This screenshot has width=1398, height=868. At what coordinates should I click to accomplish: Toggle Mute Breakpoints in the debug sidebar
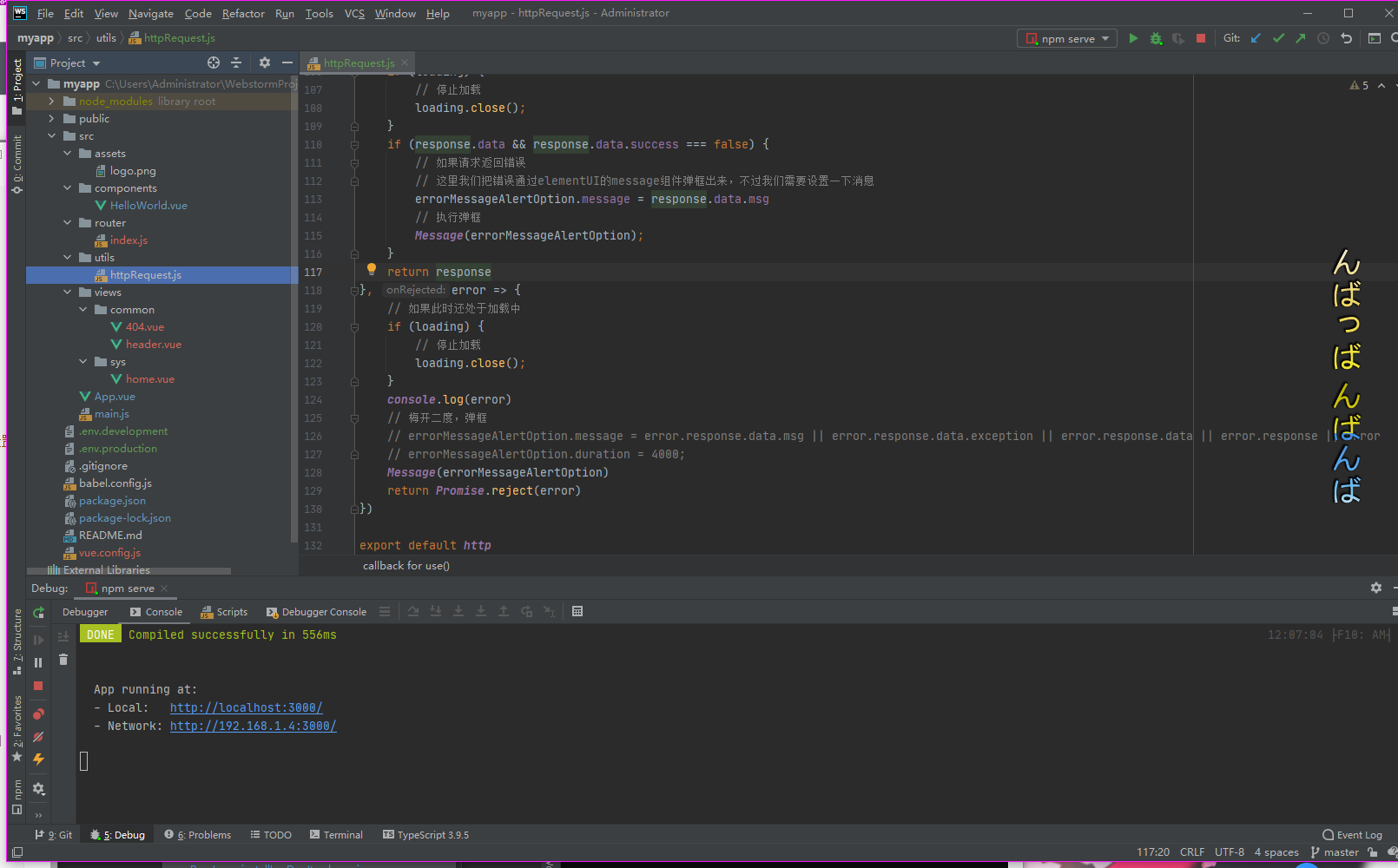[38, 737]
